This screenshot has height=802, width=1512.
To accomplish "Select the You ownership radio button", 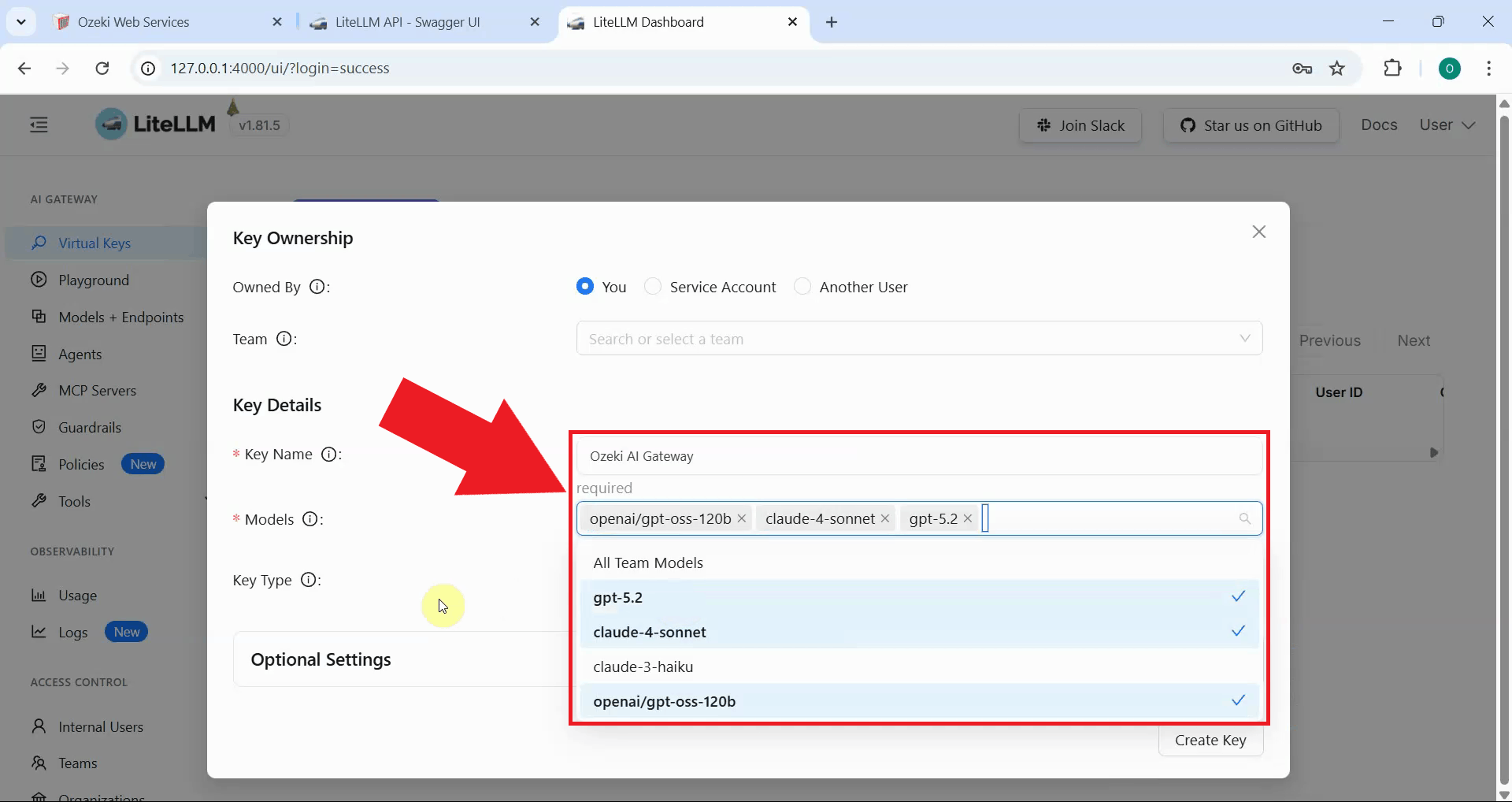I will tap(584, 287).
